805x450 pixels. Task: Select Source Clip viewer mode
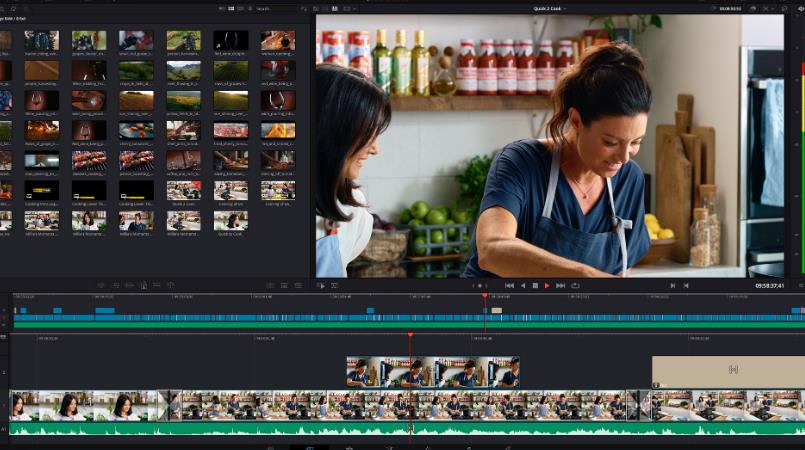(316, 9)
